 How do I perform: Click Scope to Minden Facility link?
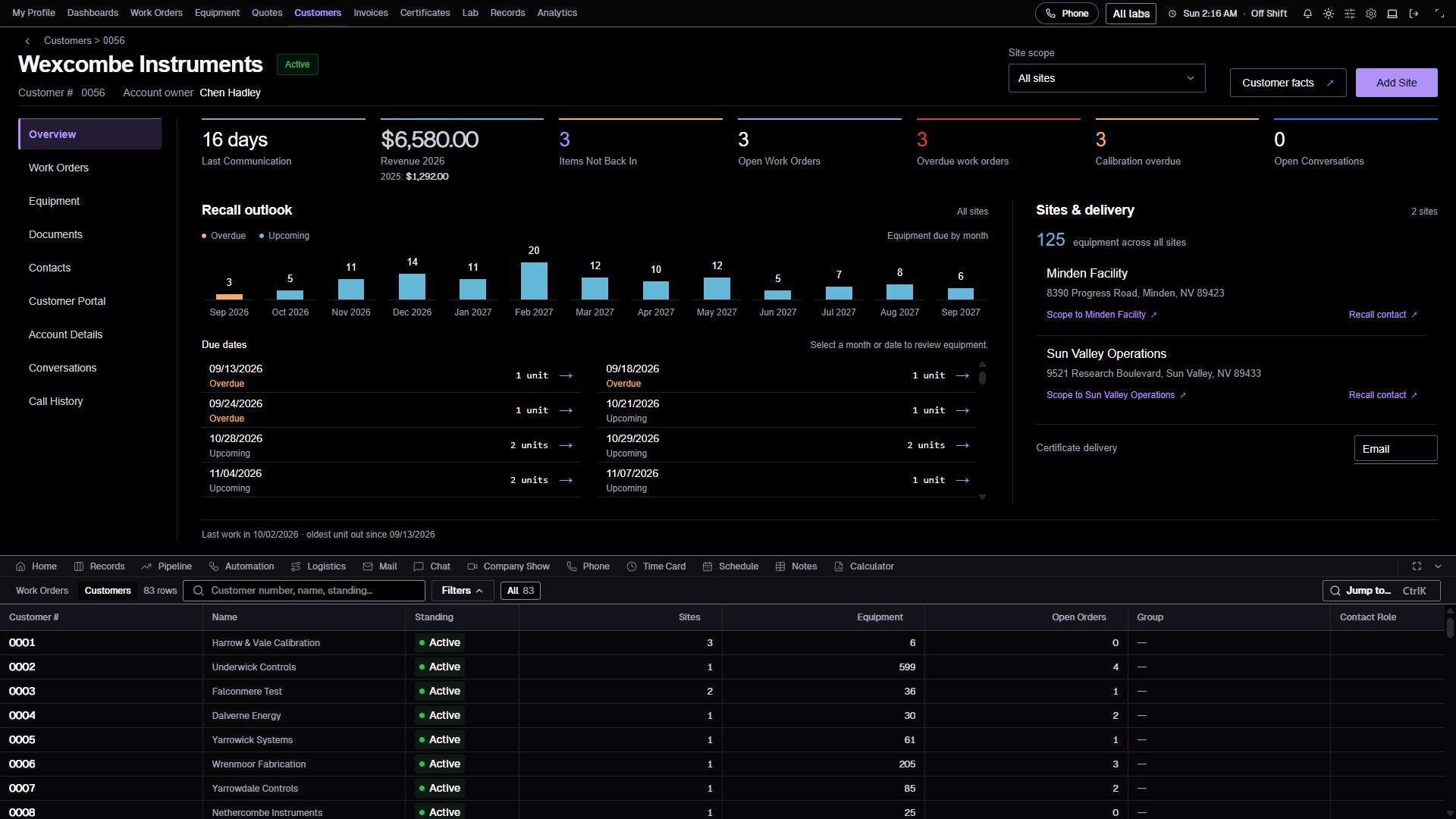pos(1101,315)
